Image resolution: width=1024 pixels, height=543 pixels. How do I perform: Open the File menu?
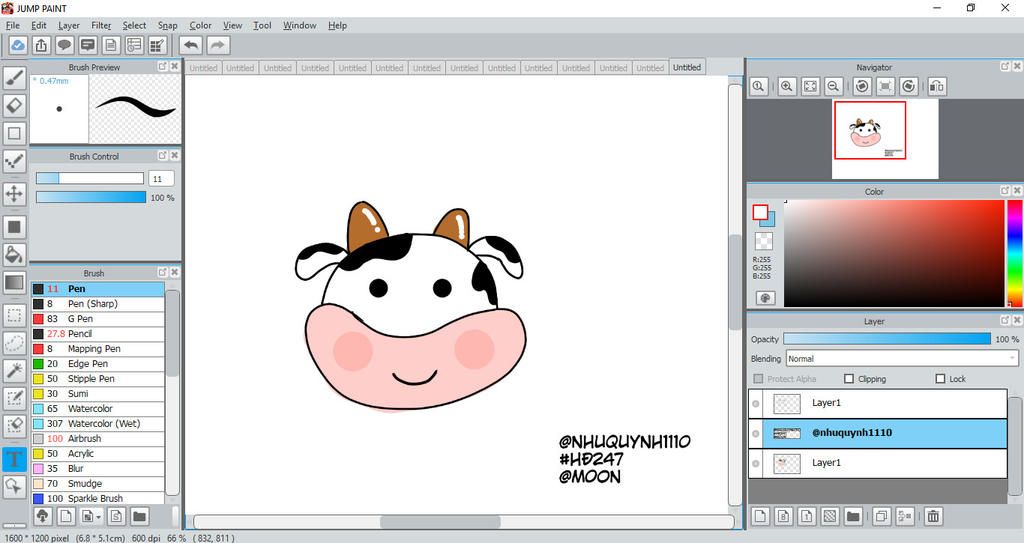[12, 25]
